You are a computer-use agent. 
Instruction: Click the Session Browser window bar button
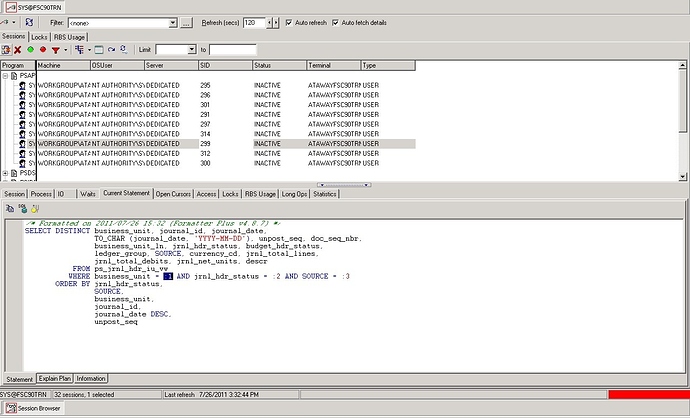click(33, 408)
